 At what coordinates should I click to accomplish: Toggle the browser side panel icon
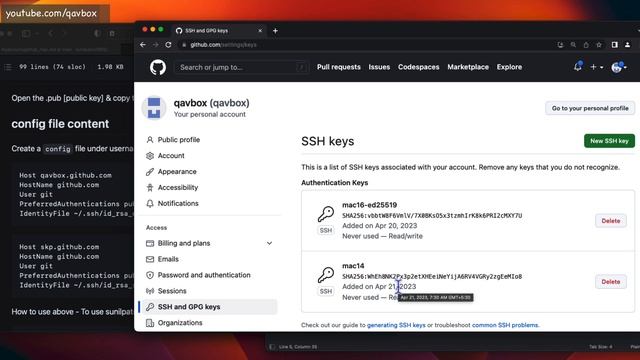[x=615, y=45]
